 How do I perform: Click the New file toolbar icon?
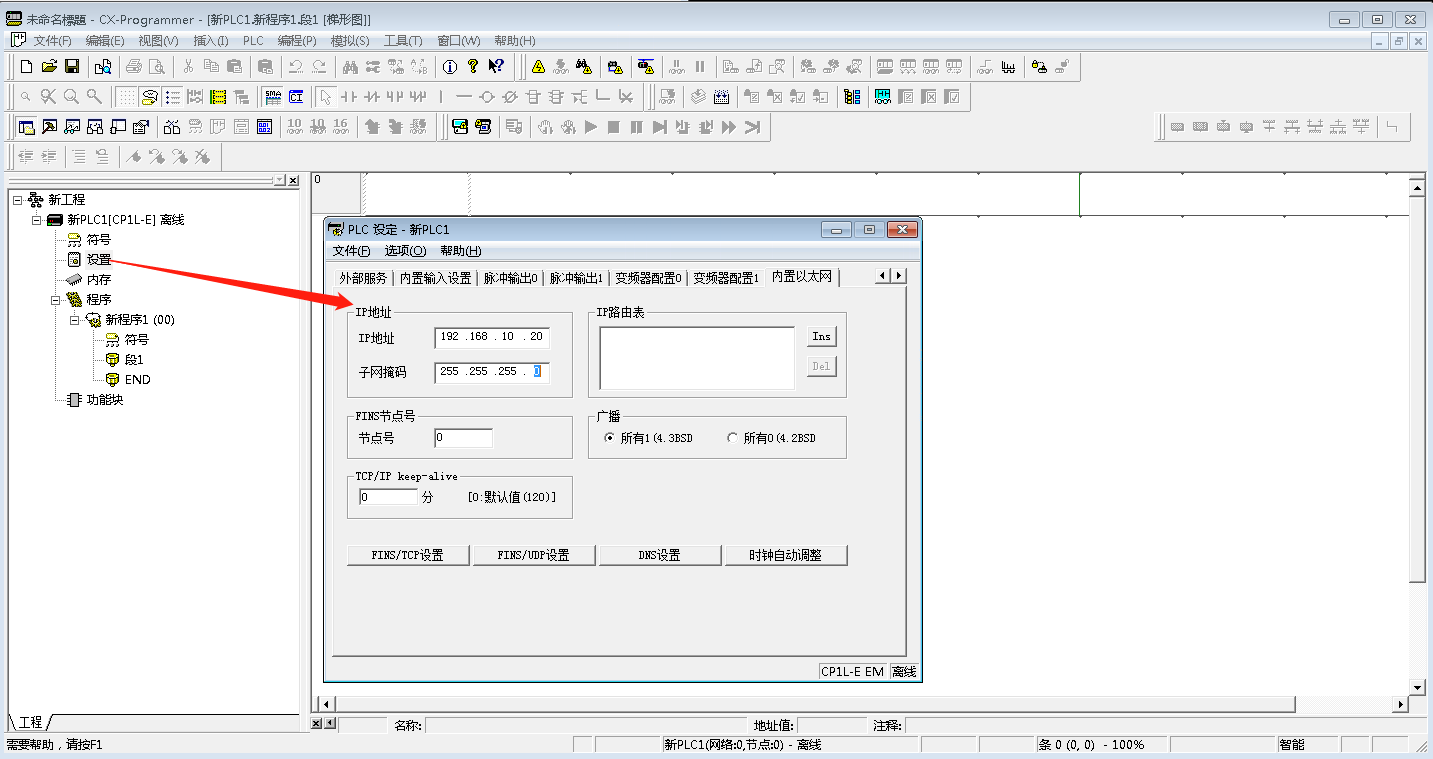(26, 67)
